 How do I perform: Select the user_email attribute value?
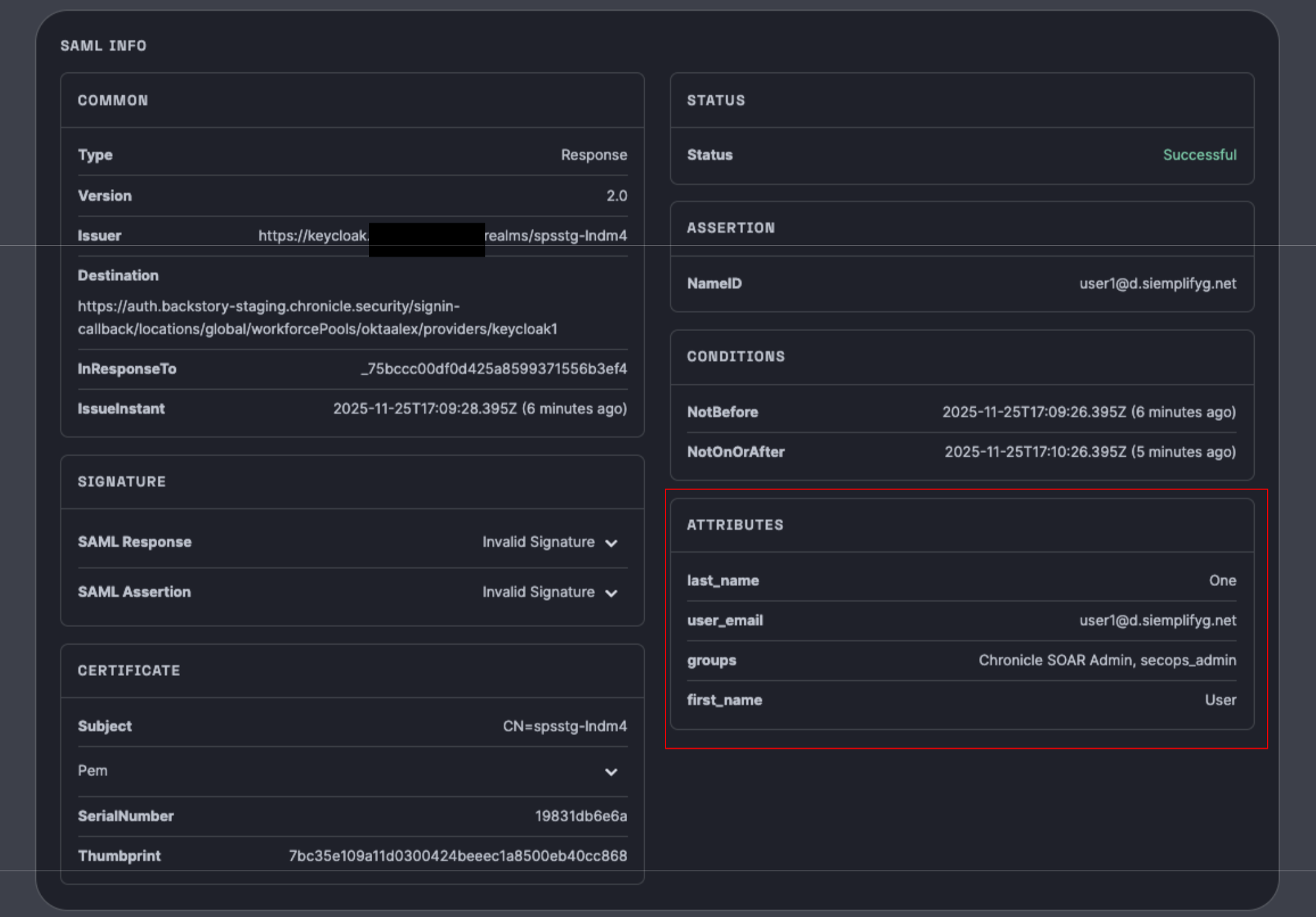click(x=1157, y=620)
